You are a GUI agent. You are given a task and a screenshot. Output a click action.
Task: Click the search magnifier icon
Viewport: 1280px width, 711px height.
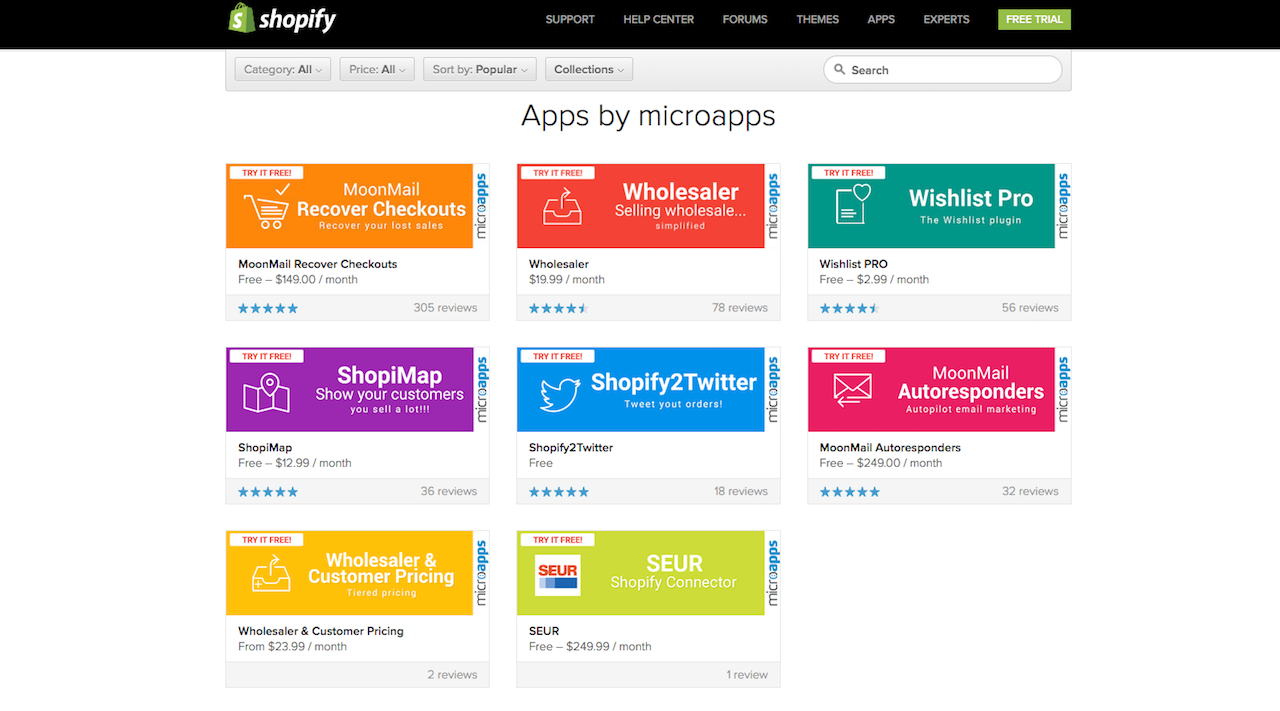(x=840, y=69)
